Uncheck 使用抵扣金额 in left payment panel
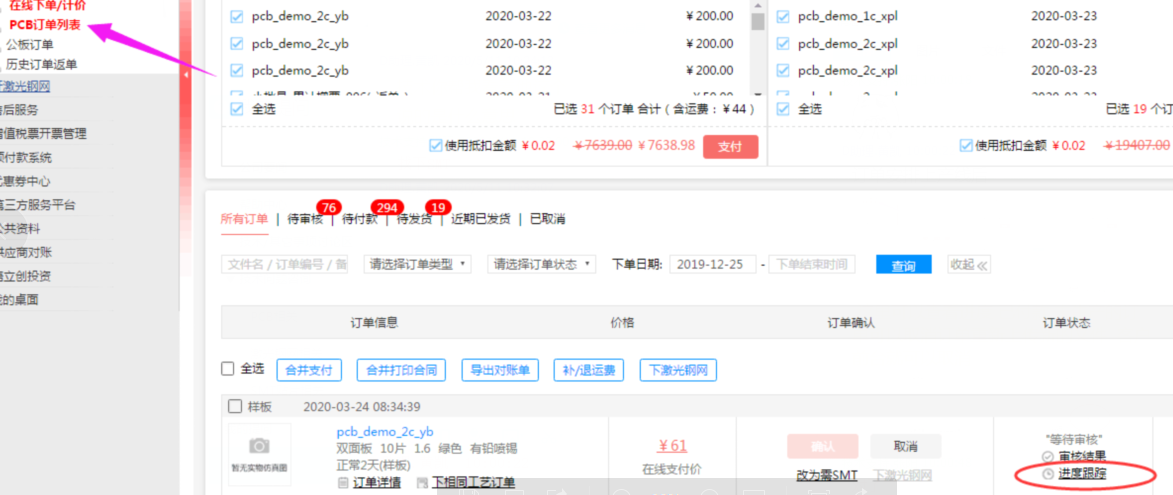 pyautogui.click(x=435, y=146)
